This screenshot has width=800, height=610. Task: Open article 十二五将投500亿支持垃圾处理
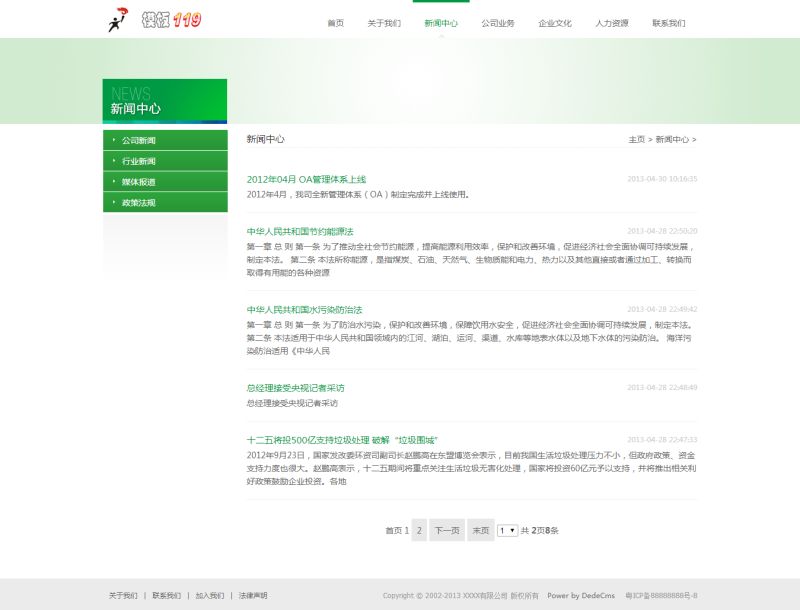click(342, 440)
